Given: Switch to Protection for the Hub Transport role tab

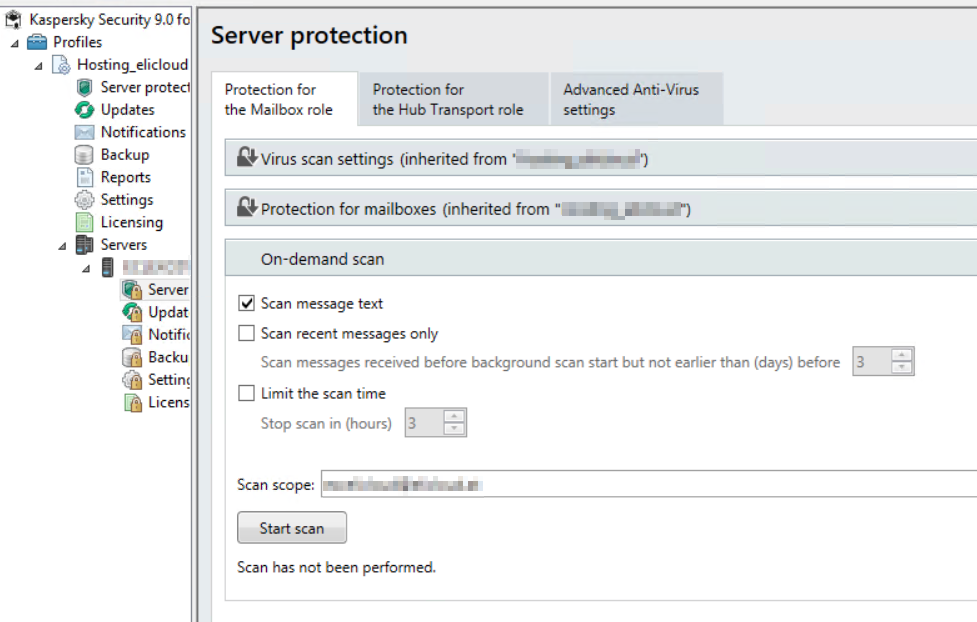Looking at the screenshot, I should coord(448,99).
